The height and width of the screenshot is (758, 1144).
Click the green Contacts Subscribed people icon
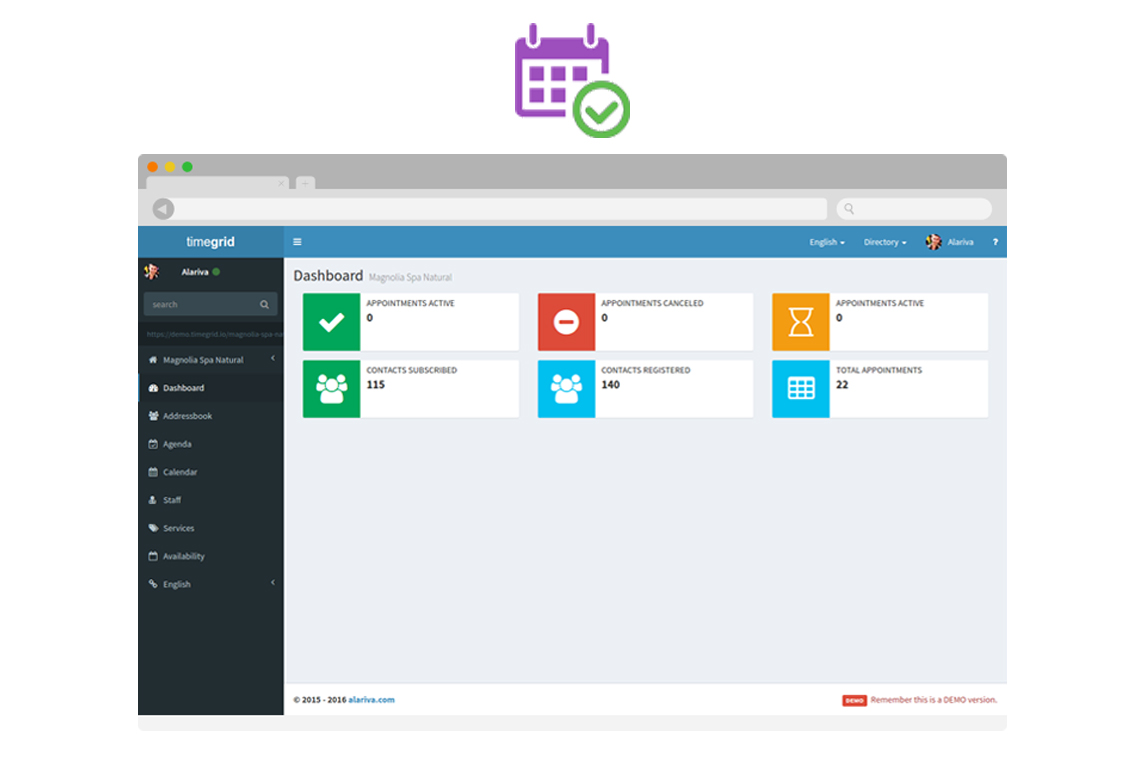tap(331, 389)
